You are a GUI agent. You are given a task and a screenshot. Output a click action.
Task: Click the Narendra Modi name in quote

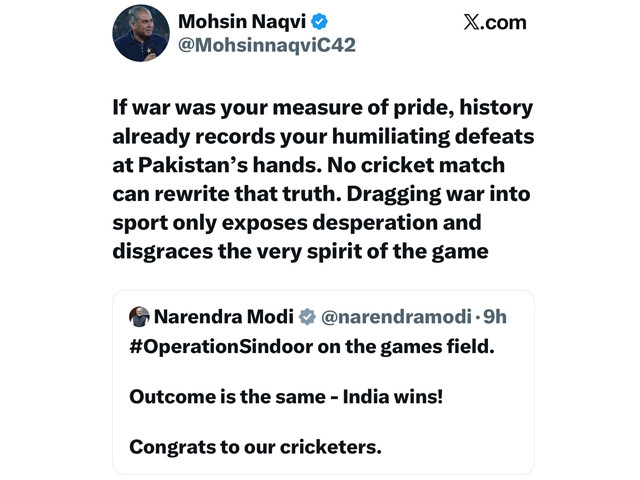pyautogui.click(x=224, y=317)
